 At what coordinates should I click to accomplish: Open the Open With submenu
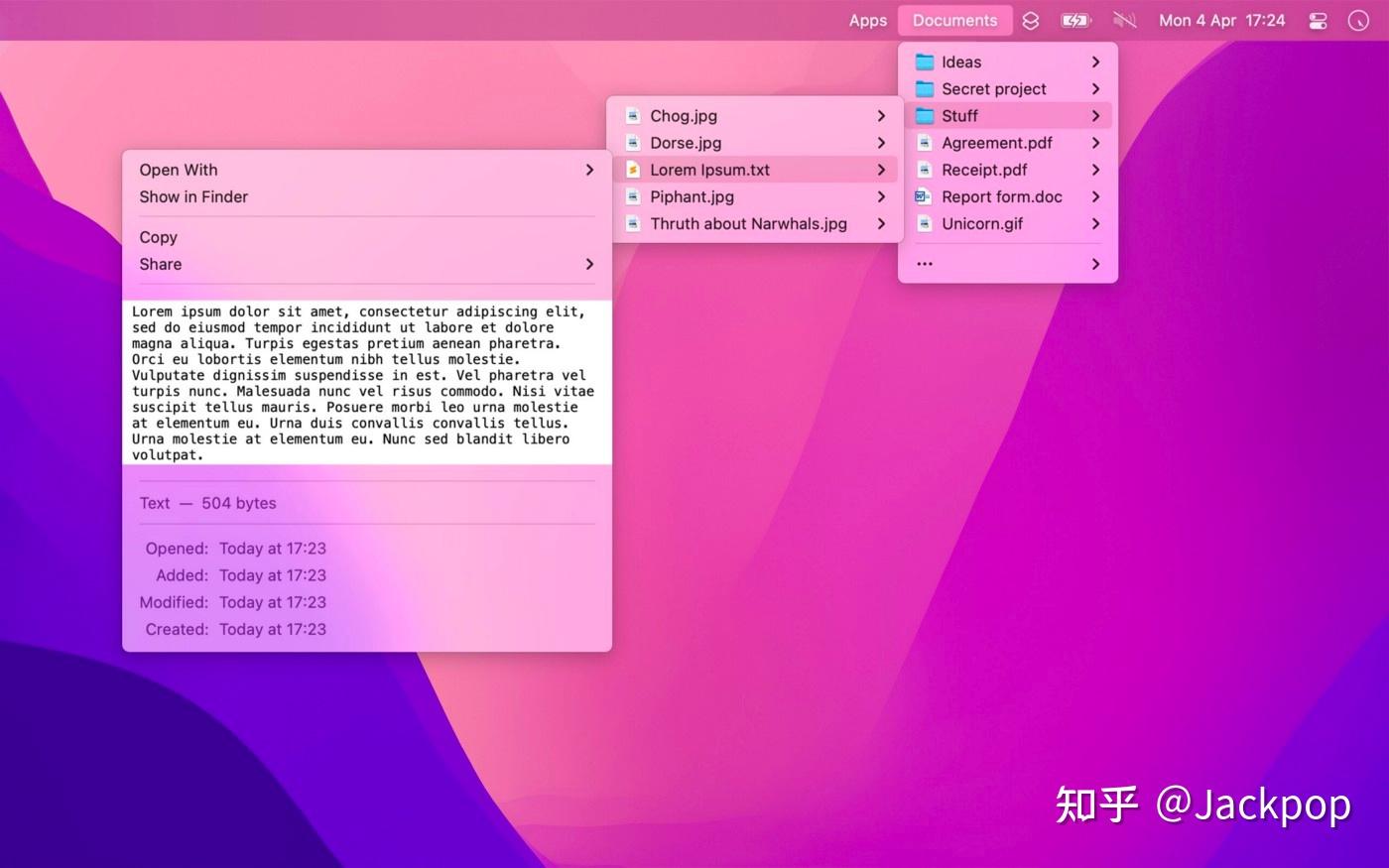[x=367, y=170]
